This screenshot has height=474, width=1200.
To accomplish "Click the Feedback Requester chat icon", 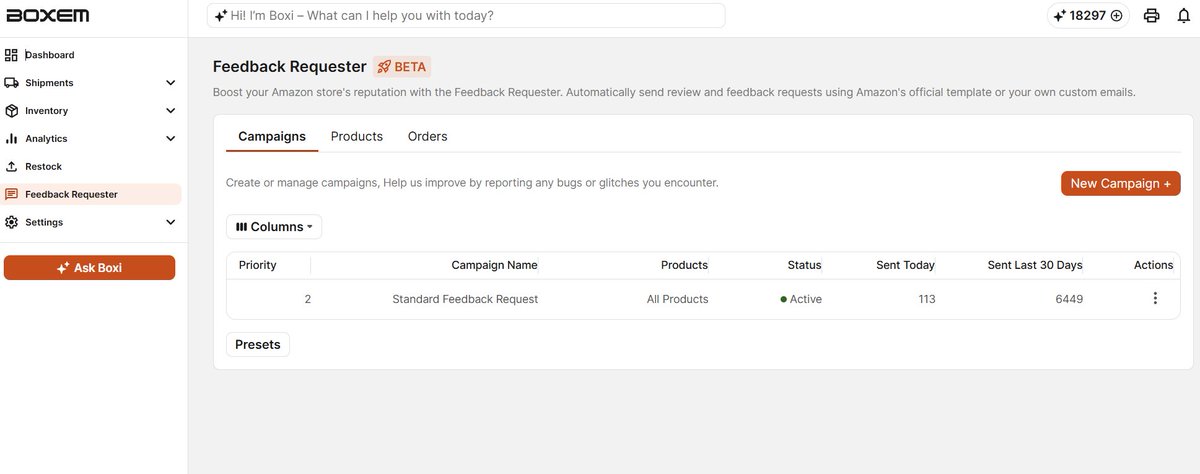I will pos(11,195).
